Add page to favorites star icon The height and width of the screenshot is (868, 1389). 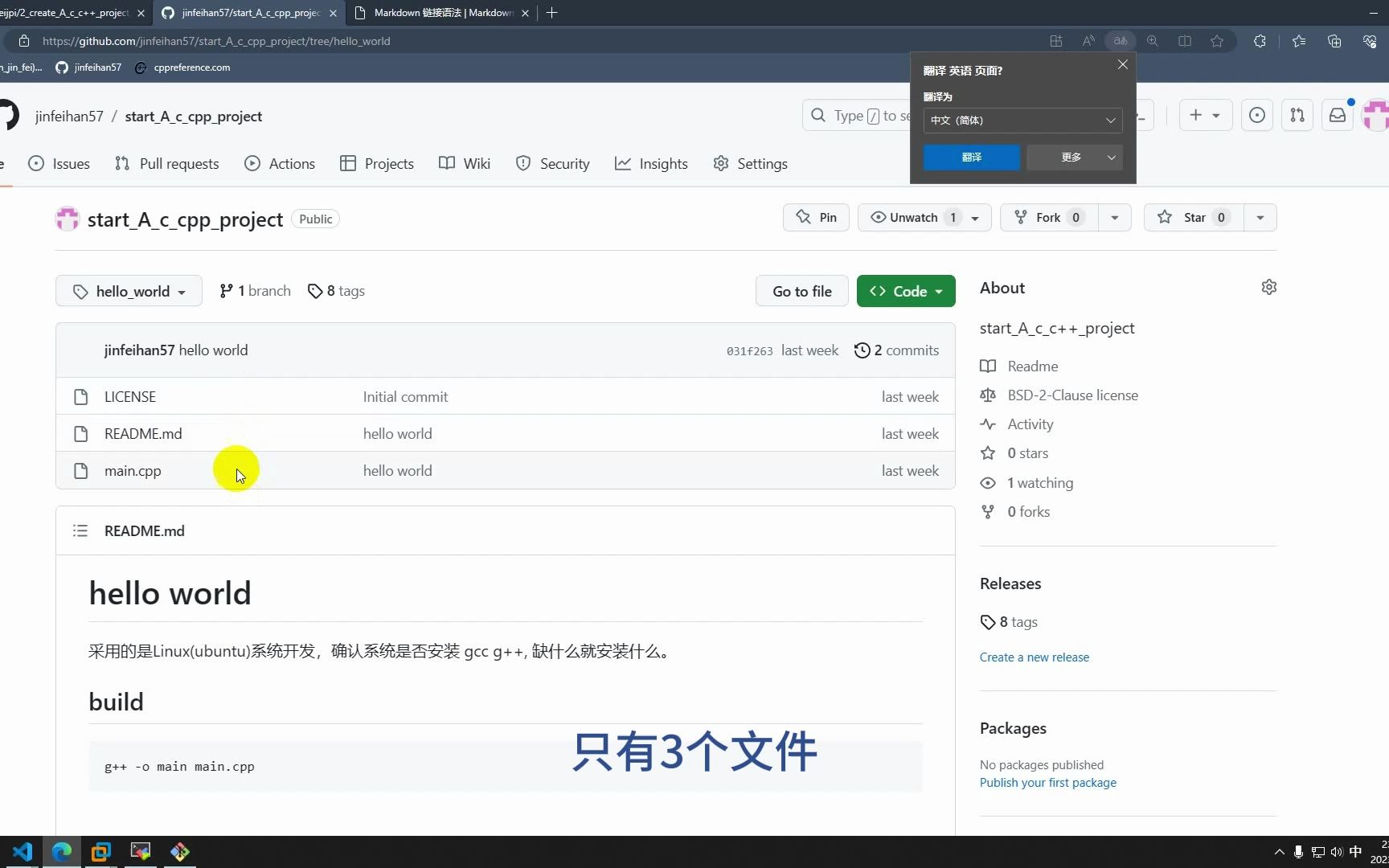1216,41
